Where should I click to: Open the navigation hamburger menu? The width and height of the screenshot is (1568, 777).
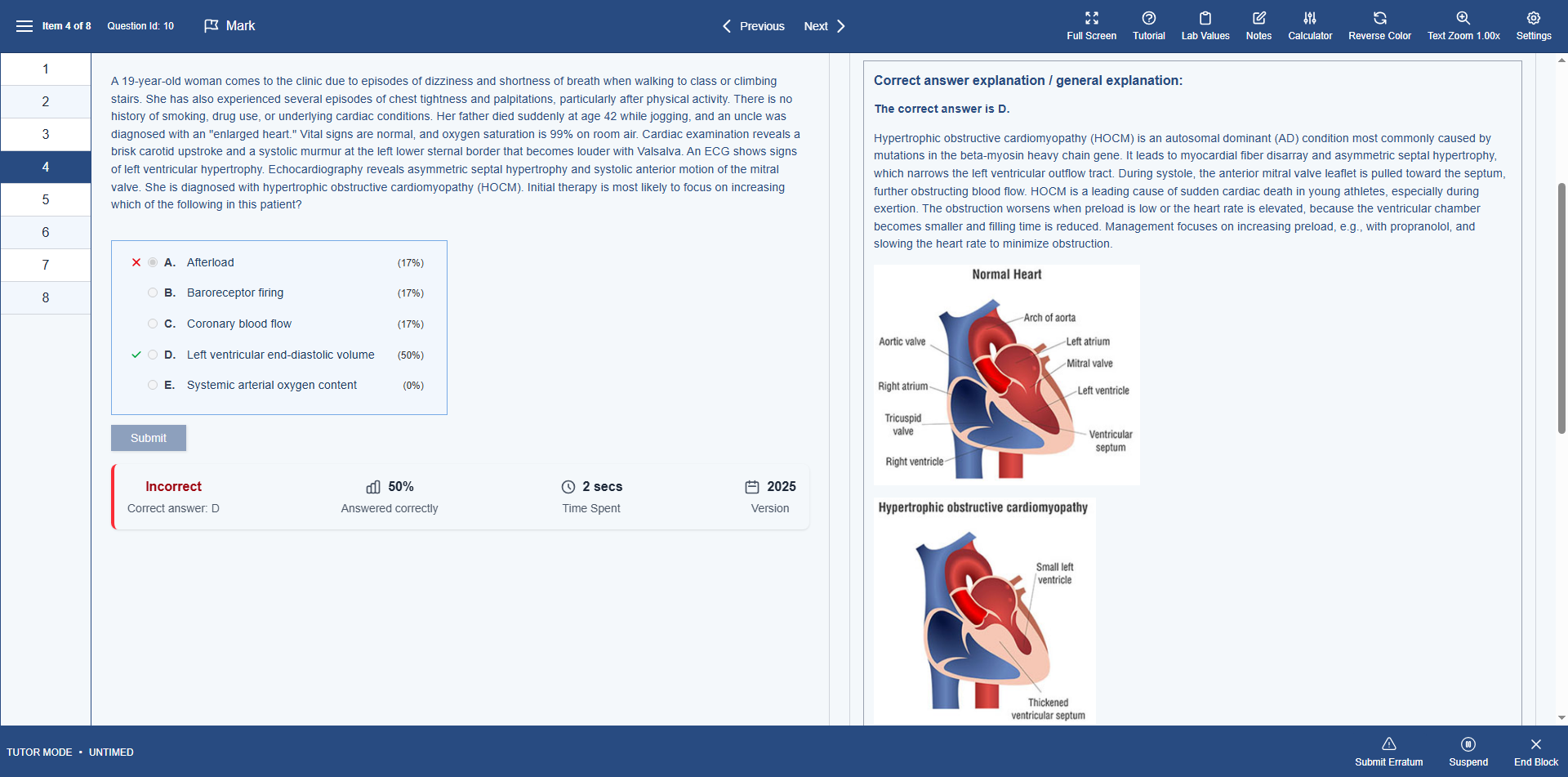pos(24,25)
